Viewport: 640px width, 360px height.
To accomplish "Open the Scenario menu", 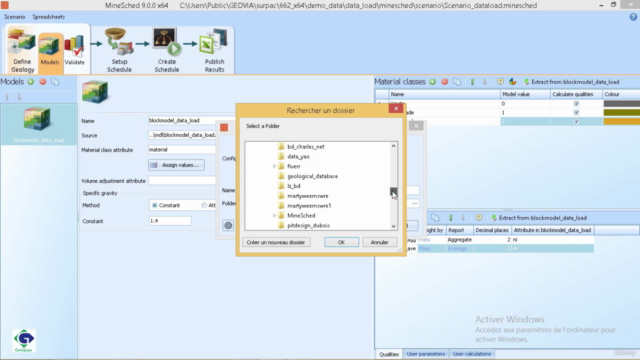I will [15, 17].
